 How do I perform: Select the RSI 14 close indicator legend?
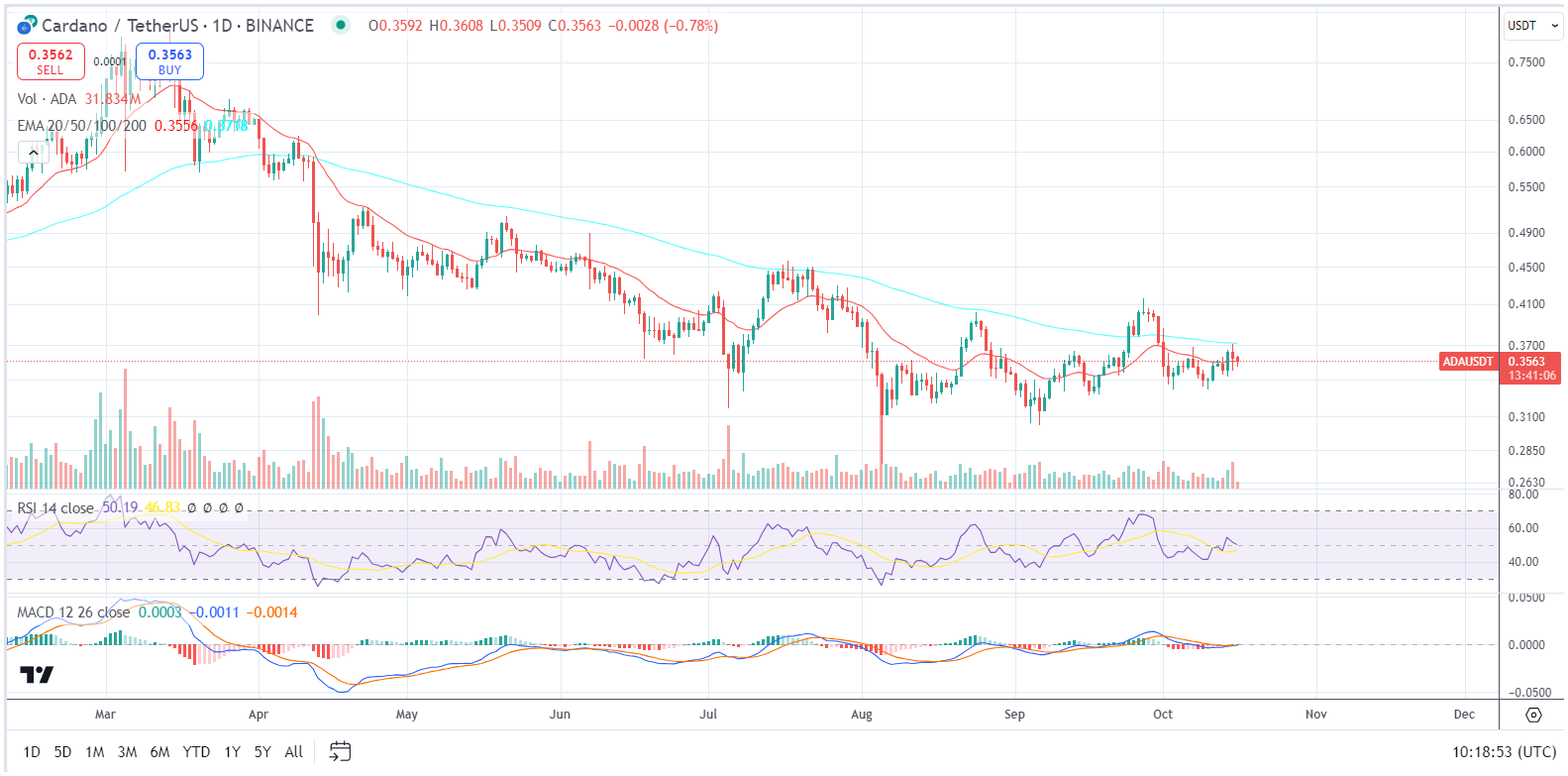(x=55, y=508)
